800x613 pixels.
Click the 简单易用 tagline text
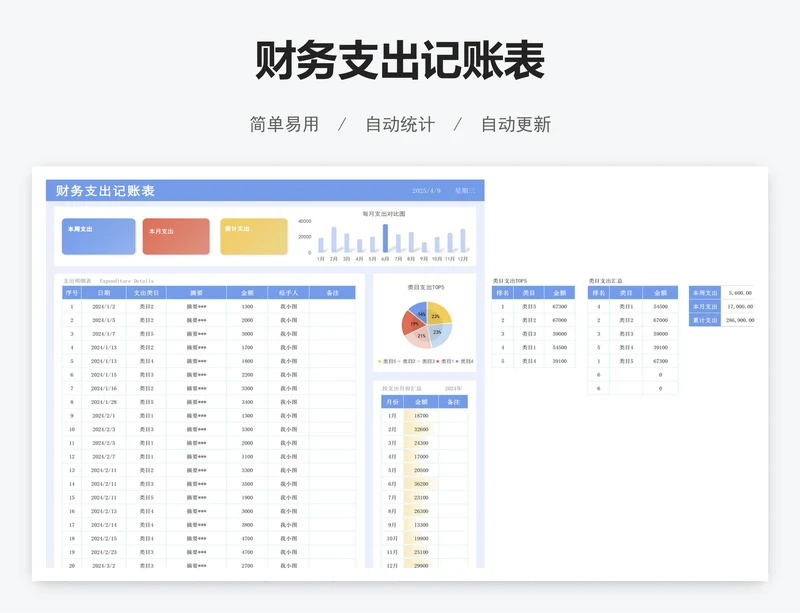(284, 125)
